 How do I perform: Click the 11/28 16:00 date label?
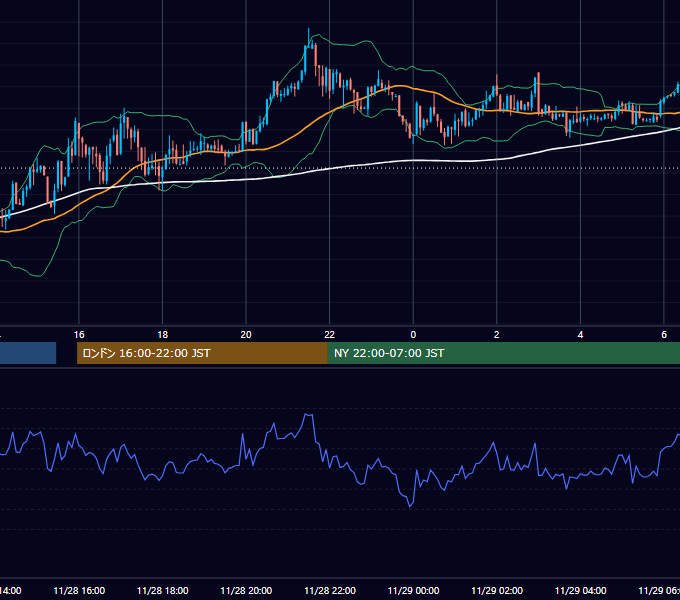(79, 591)
